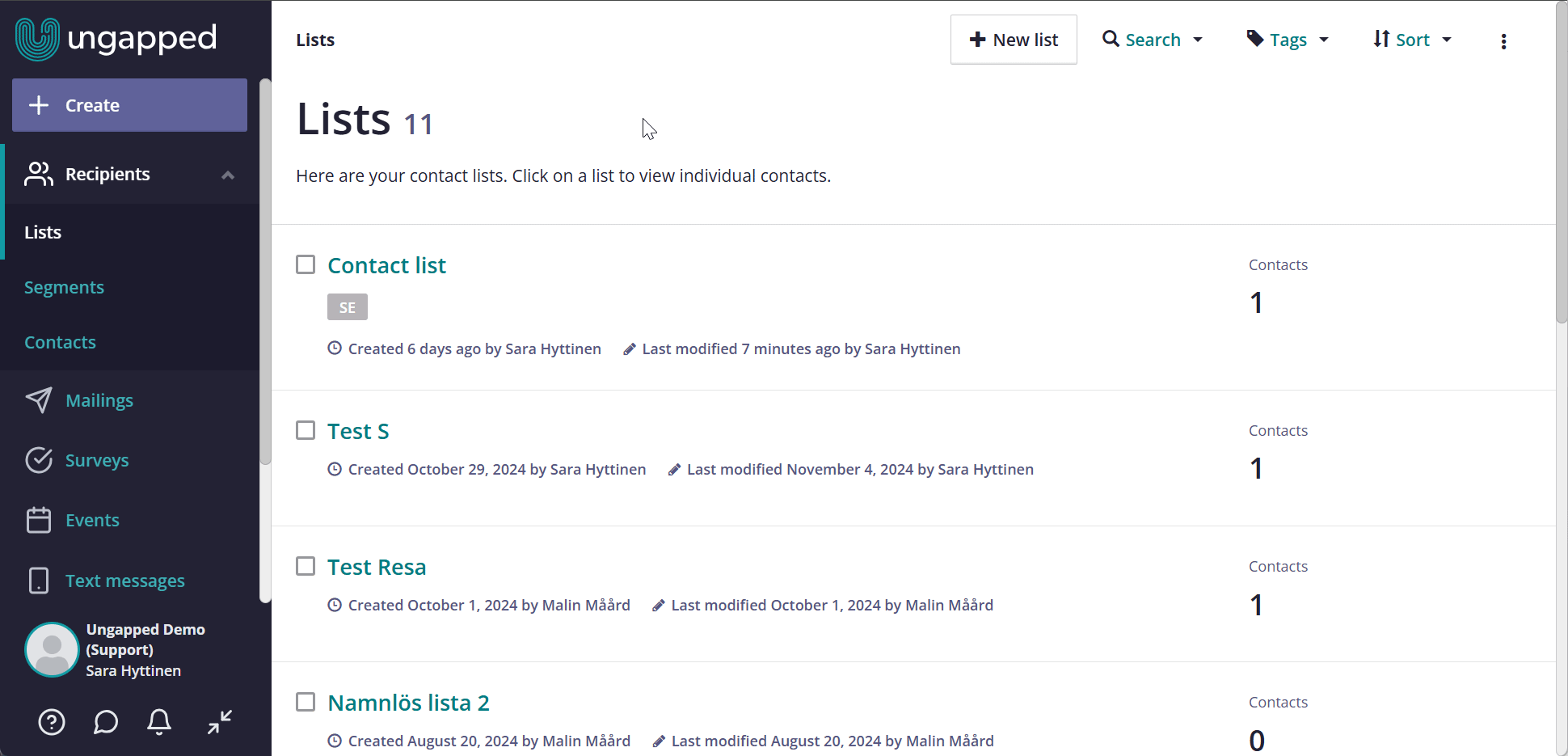Click the pencil icon on Test Resa row
Viewport: 1568px width, 756px height.
[x=659, y=606]
